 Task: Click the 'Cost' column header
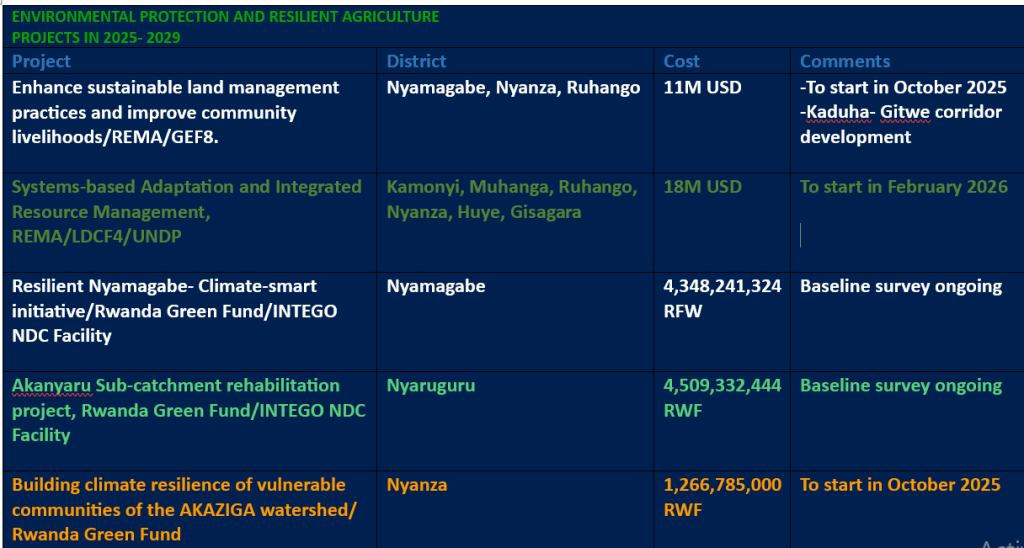(x=682, y=61)
